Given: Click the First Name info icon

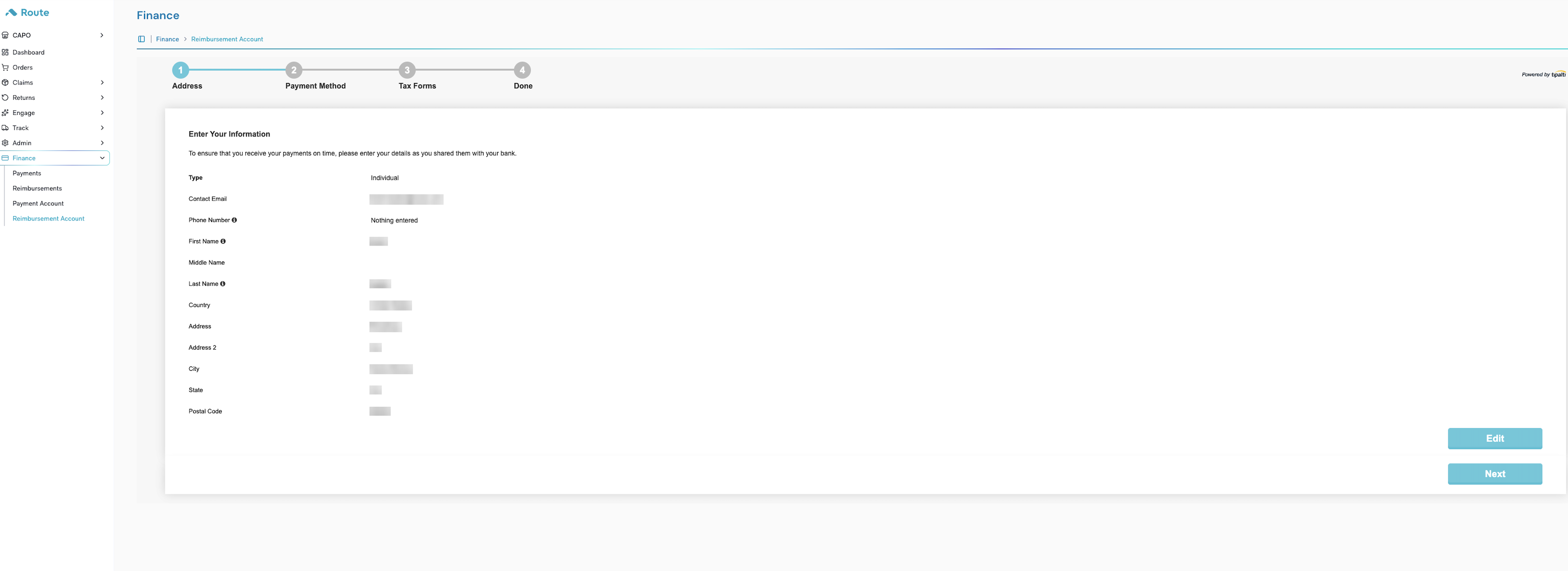Looking at the screenshot, I should [x=223, y=242].
